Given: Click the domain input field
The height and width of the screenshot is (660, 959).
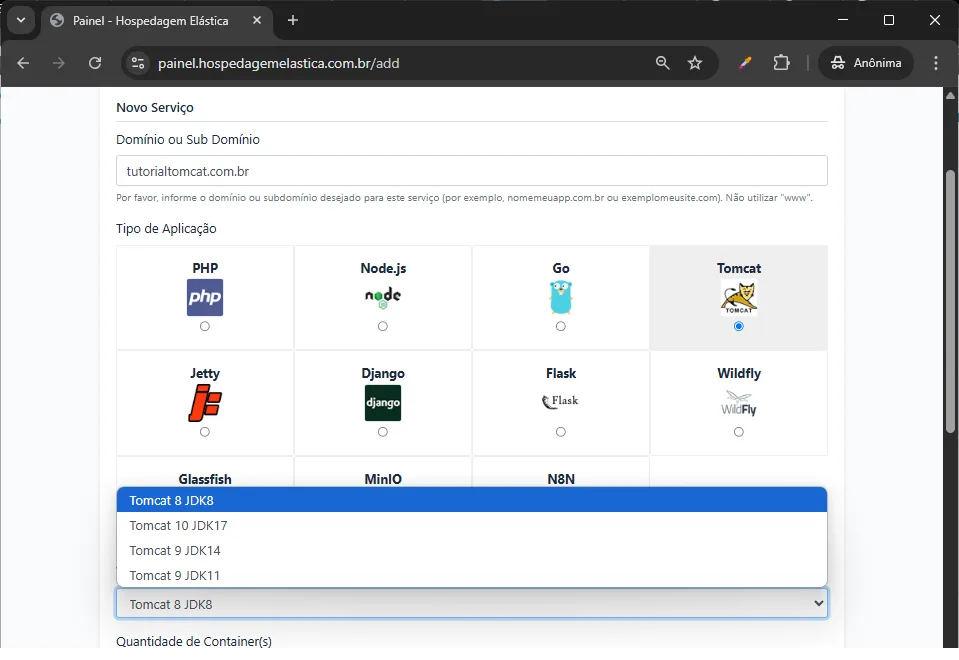Looking at the screenshot, I should tap(472, 171).
